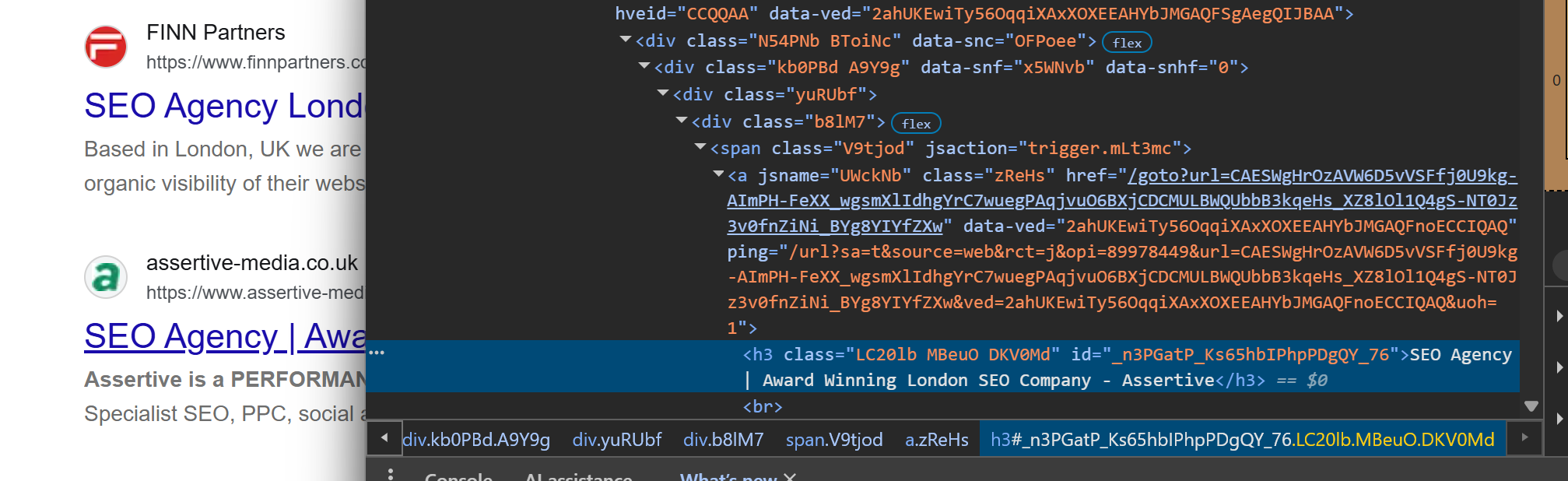Click the h3#_n3PGatP breadcrumb item
This screenshot has height=481, width=1568.
click(1243, 440)
